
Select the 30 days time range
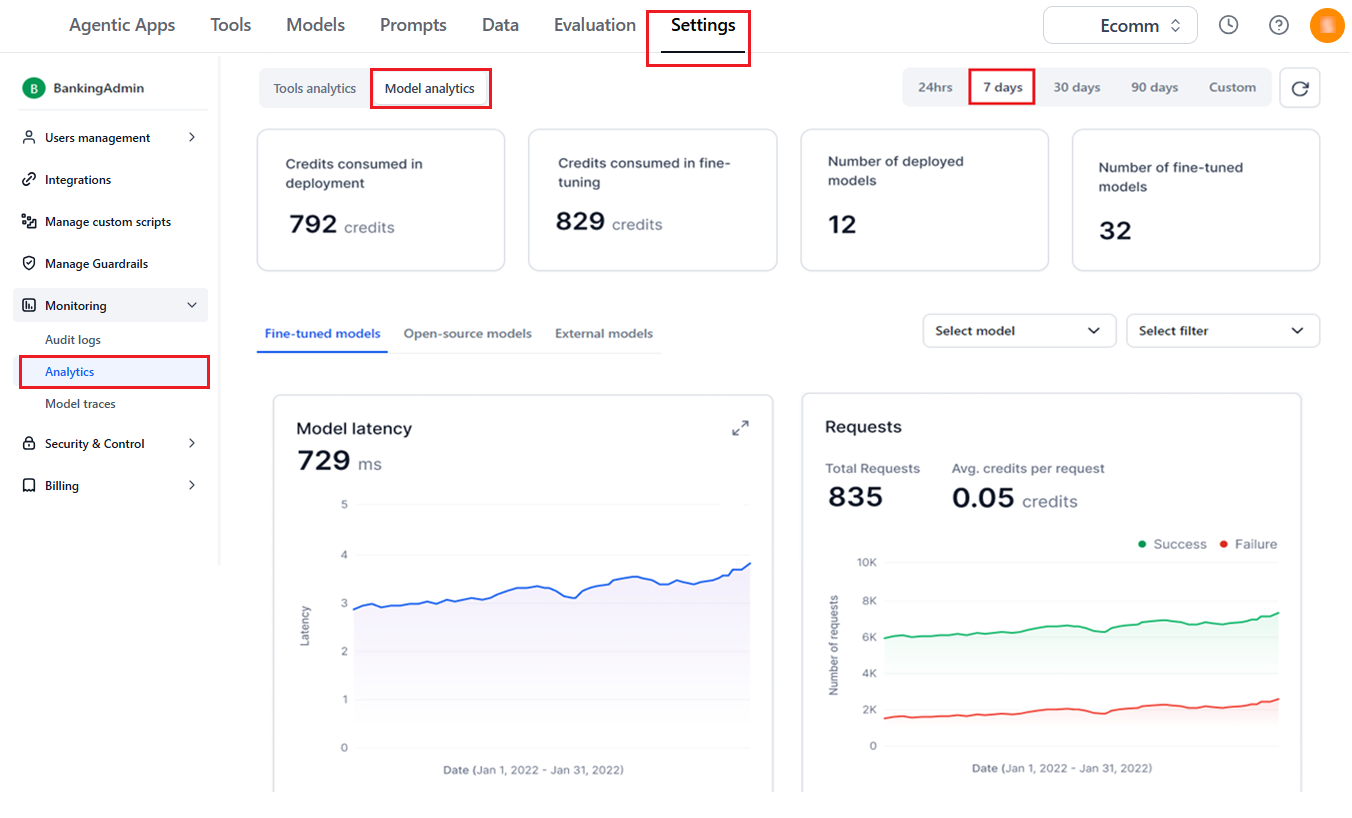coord(1077,87)
